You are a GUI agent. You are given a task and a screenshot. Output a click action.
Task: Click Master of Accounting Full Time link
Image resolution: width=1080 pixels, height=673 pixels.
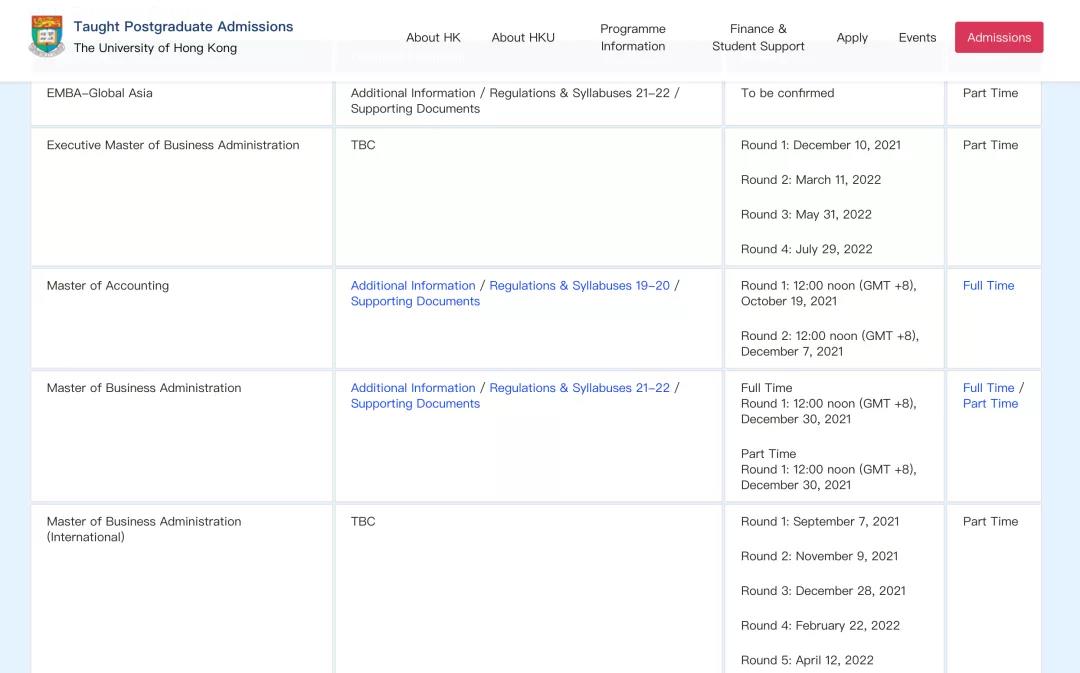(x=988, y=285)
